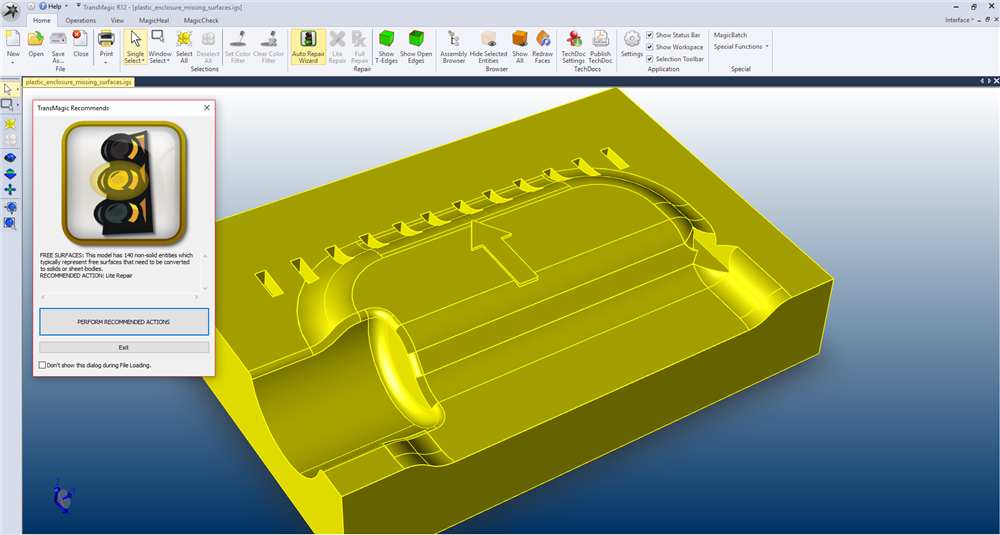Open TechDoc Settings
Screen dimensions: 1000x535
(x=573, y=46)
